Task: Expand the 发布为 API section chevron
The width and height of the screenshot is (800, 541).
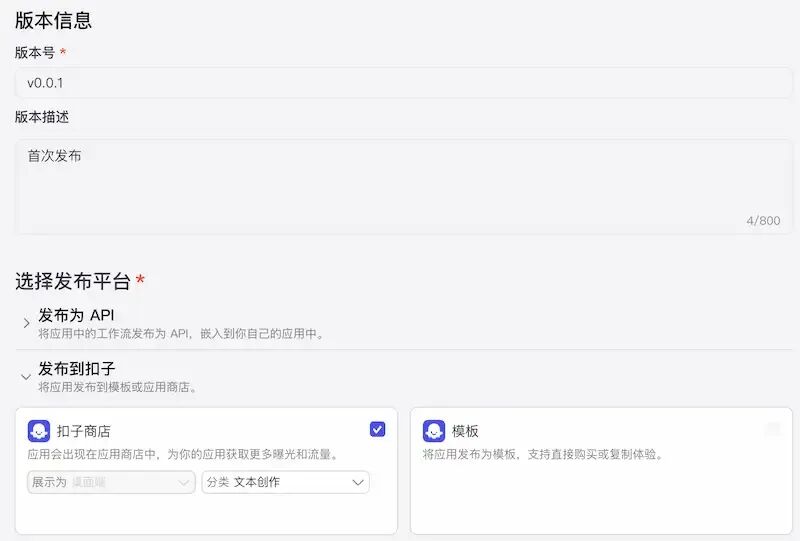Action: click(26, 323)
